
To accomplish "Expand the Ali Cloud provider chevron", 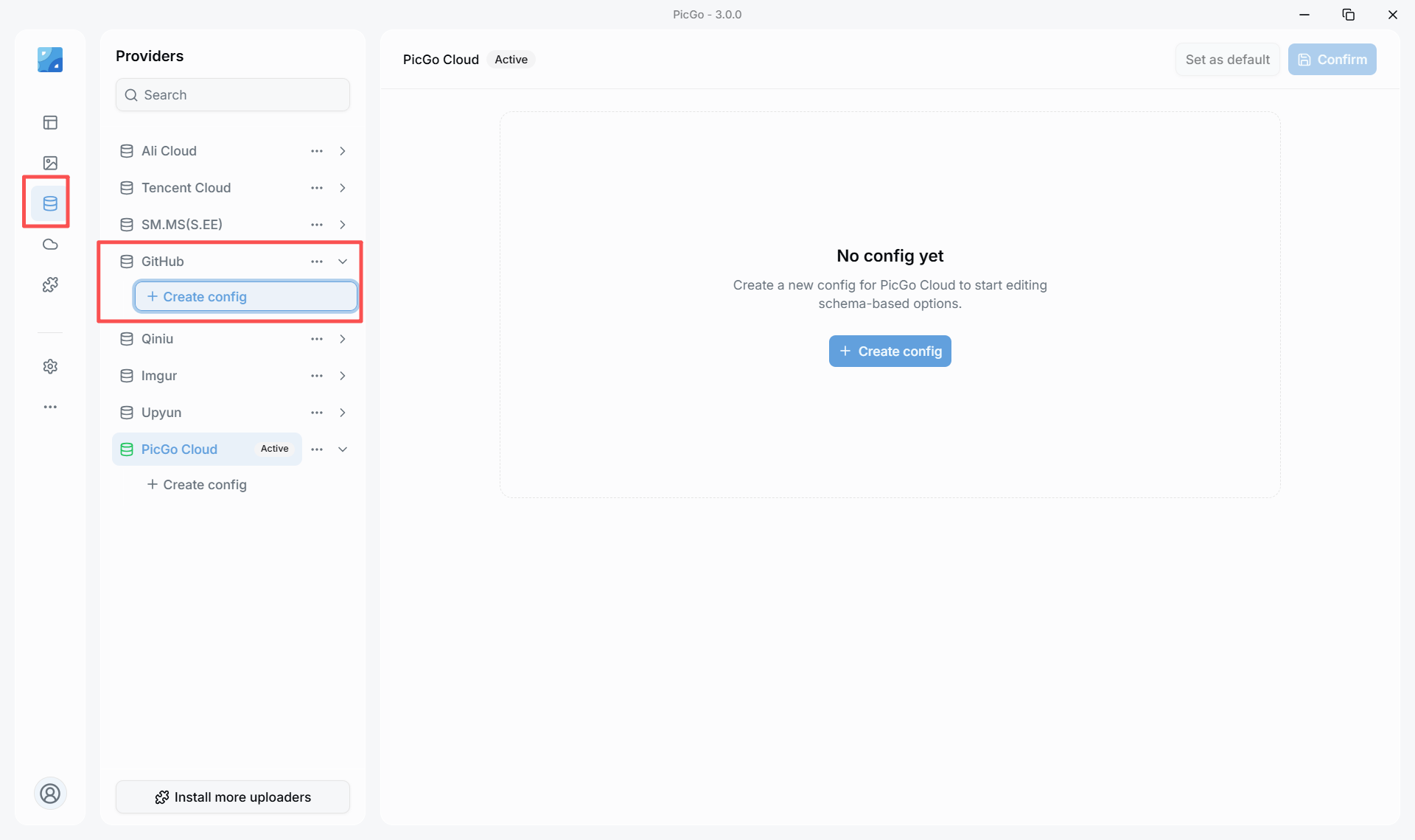I will coord(343,151).
